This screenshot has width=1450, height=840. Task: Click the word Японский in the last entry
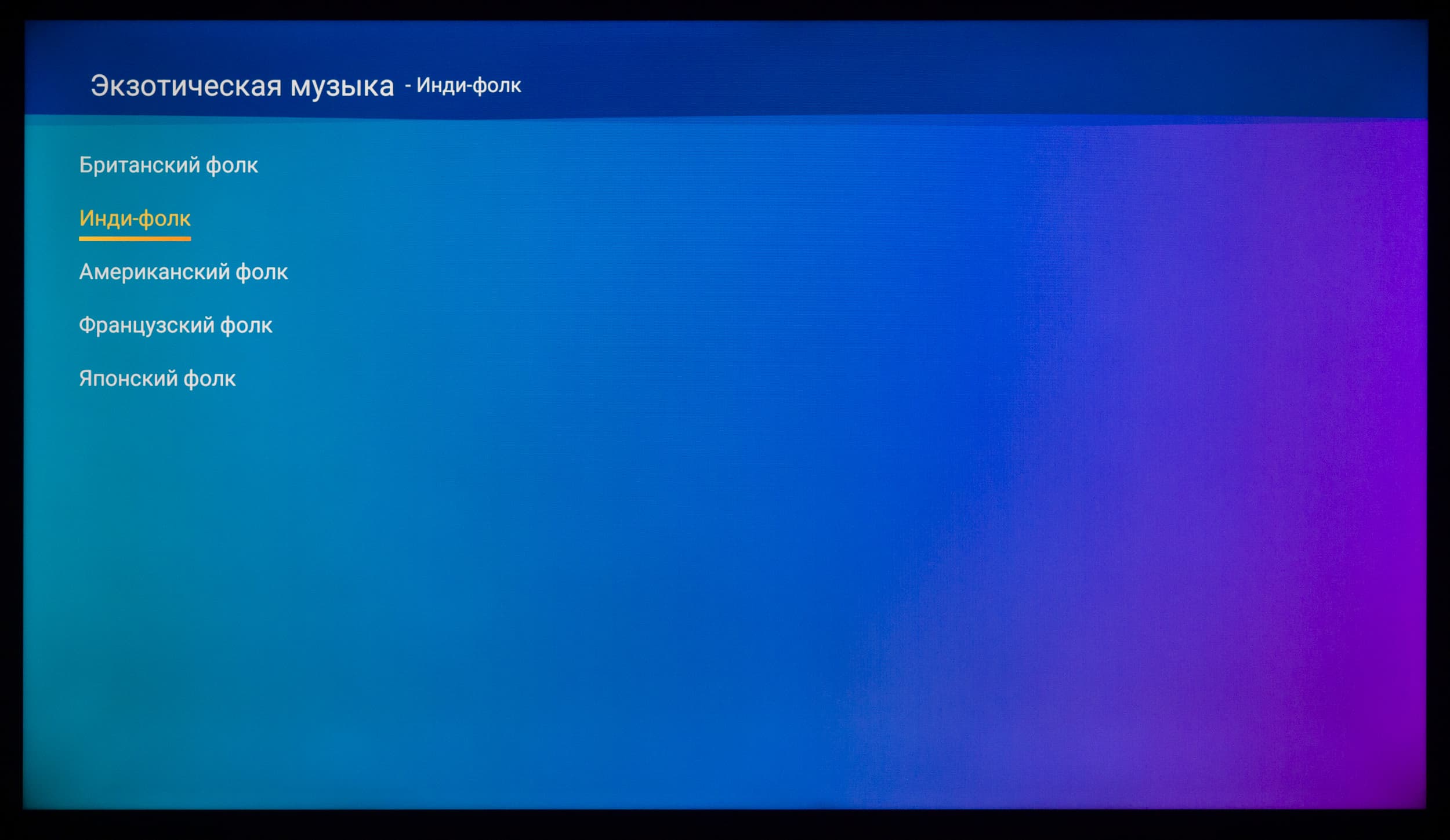(128, 379)
